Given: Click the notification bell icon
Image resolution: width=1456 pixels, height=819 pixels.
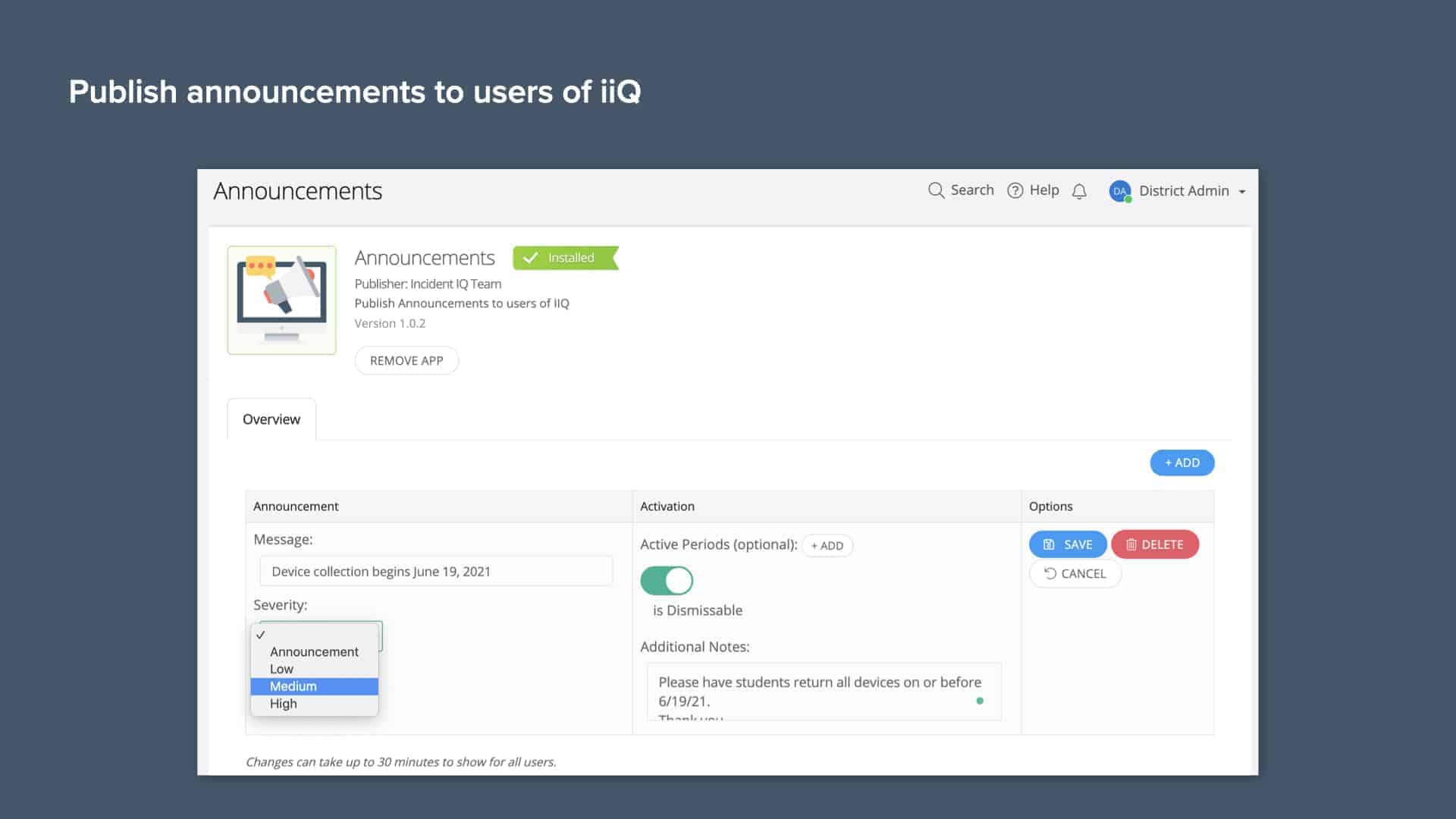Looking at the screenshot, I should tap(1079, 191).
